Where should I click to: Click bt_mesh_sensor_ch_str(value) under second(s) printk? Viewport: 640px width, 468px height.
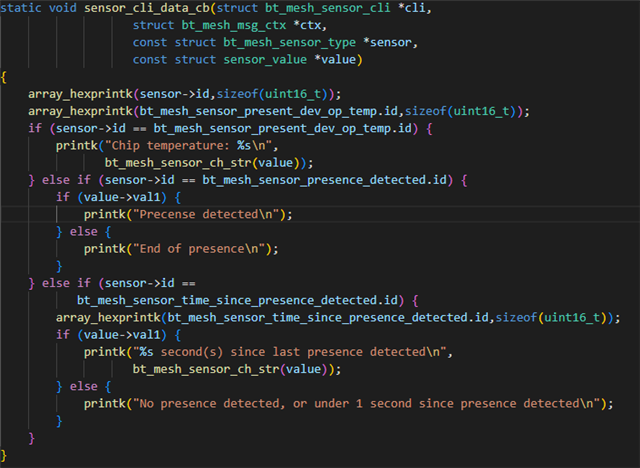[x=233, y=369]
